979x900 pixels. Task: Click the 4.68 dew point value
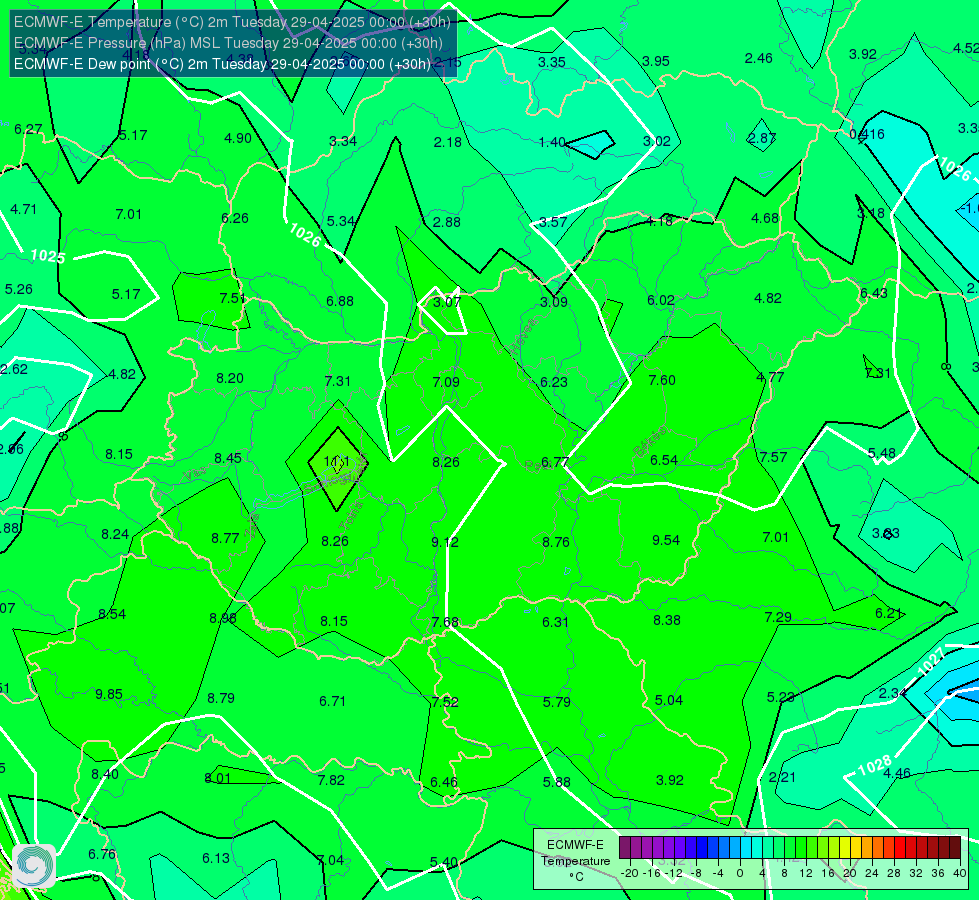tap(765, 218)
